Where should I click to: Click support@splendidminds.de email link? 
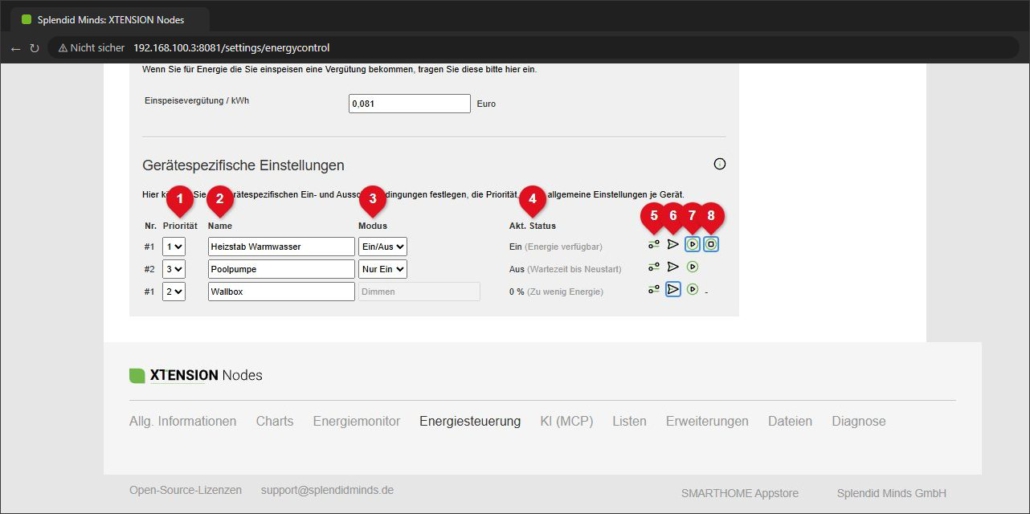coord(327,490)
